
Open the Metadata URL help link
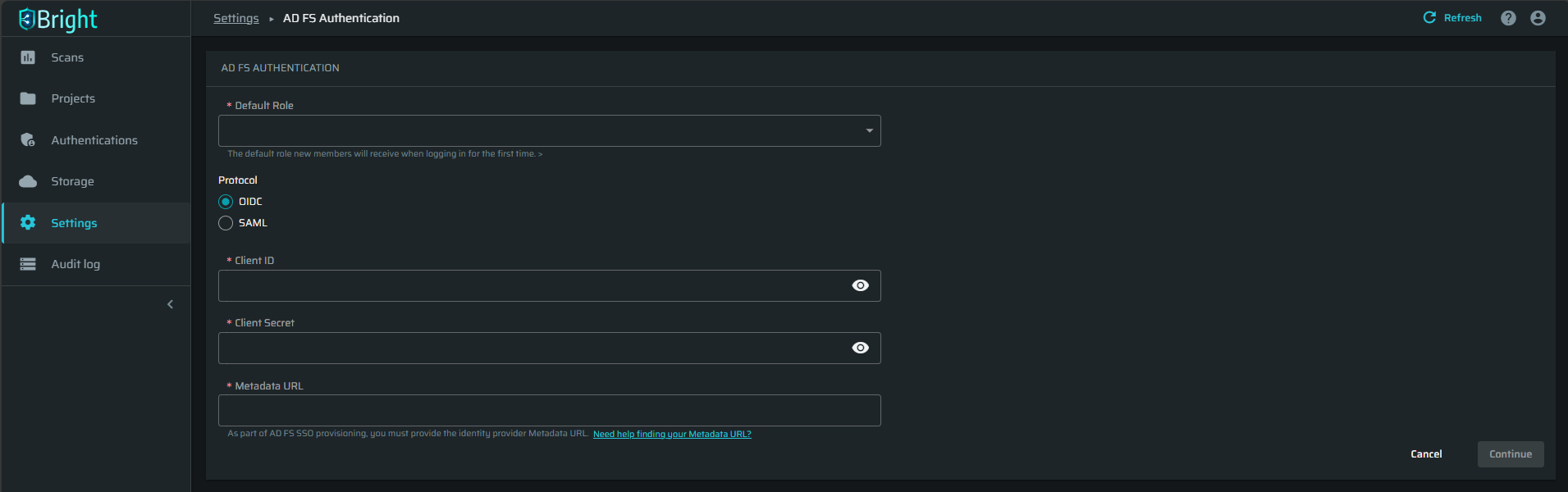tap(672, 434)
